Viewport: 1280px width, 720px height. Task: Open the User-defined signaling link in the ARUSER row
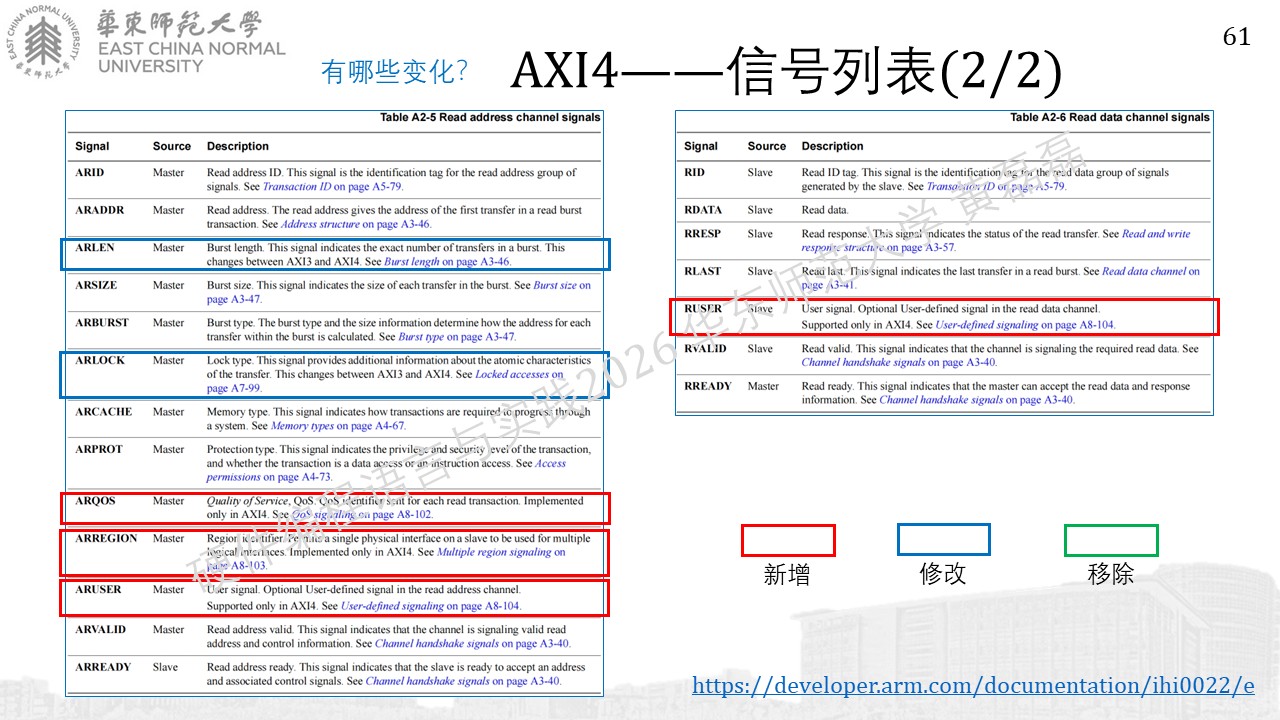[431, 606]
